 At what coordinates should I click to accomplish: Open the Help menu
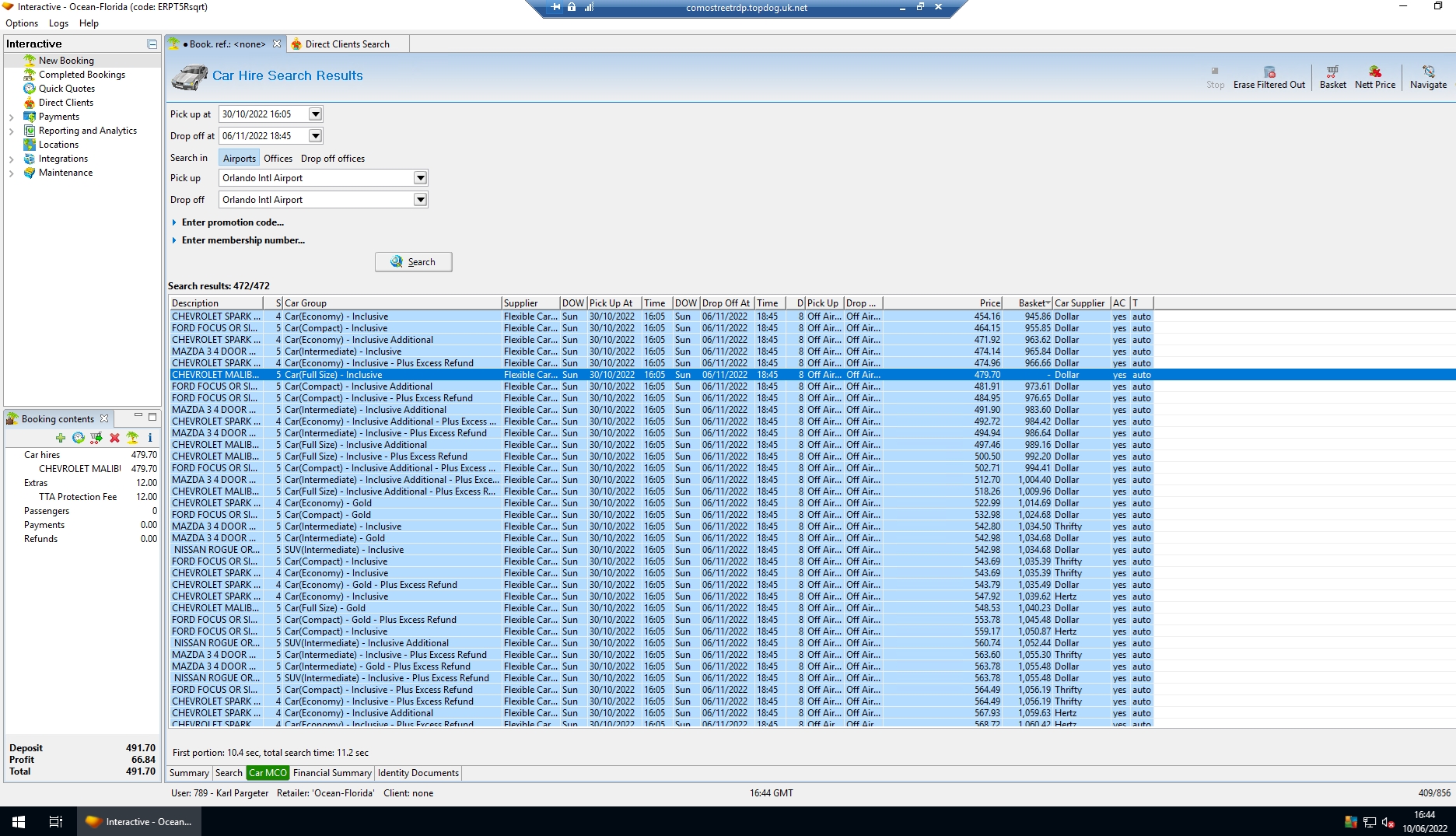pyautogui.click(x=89, y=23)
